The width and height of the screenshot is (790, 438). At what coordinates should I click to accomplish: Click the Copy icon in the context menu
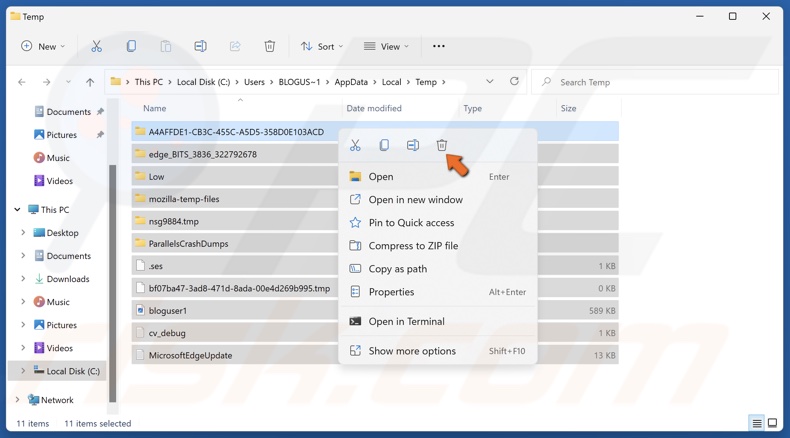tap(384, 145)
